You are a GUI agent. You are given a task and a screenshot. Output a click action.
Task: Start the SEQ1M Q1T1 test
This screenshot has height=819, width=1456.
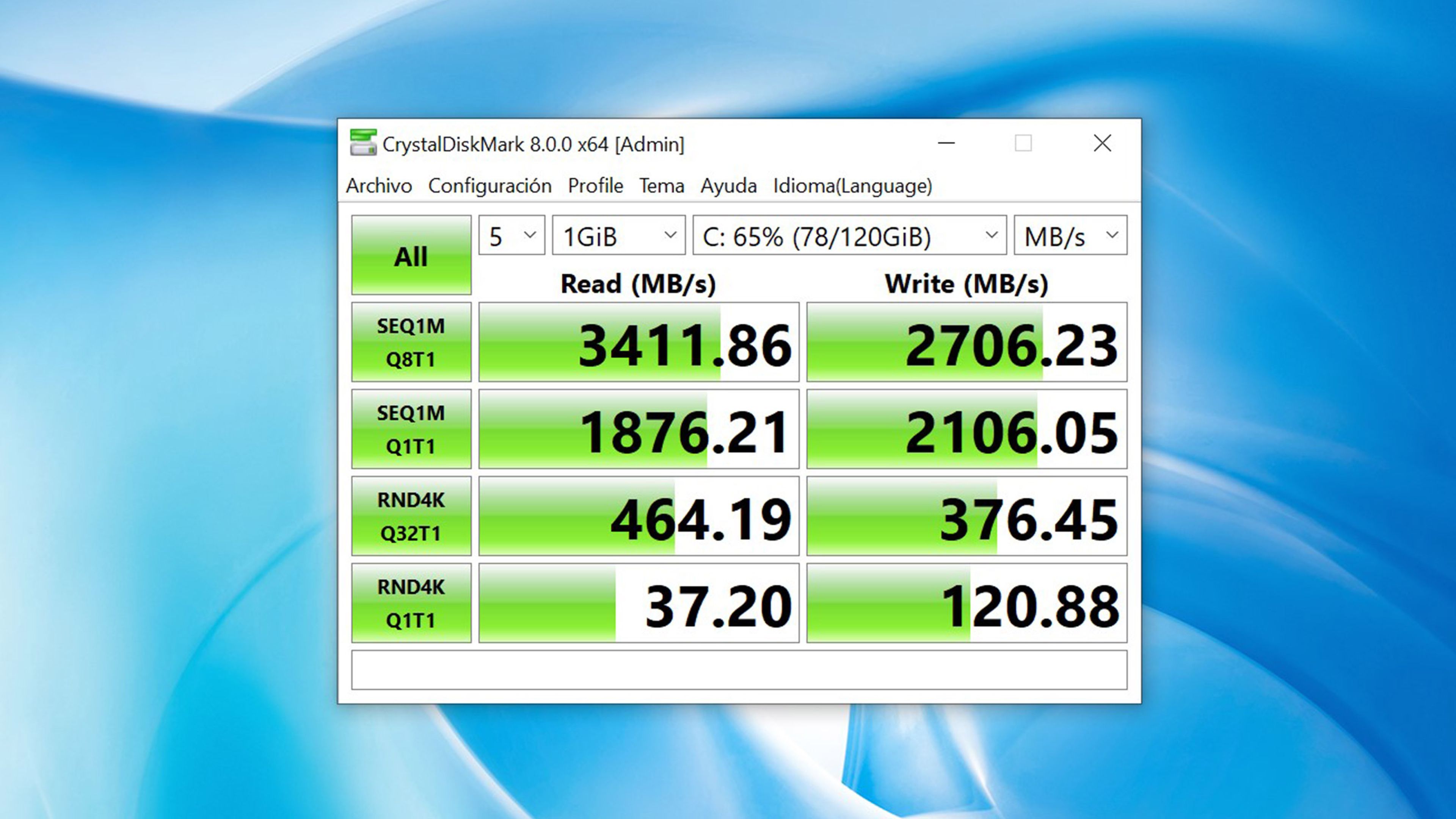pyautogui.click(x=411, y=429)
